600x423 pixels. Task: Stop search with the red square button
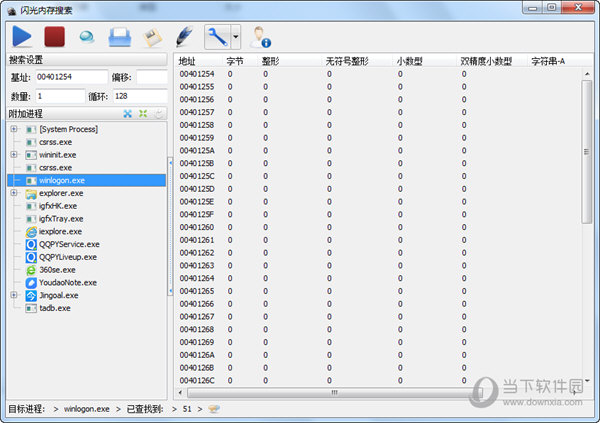(x=54, y=37)
